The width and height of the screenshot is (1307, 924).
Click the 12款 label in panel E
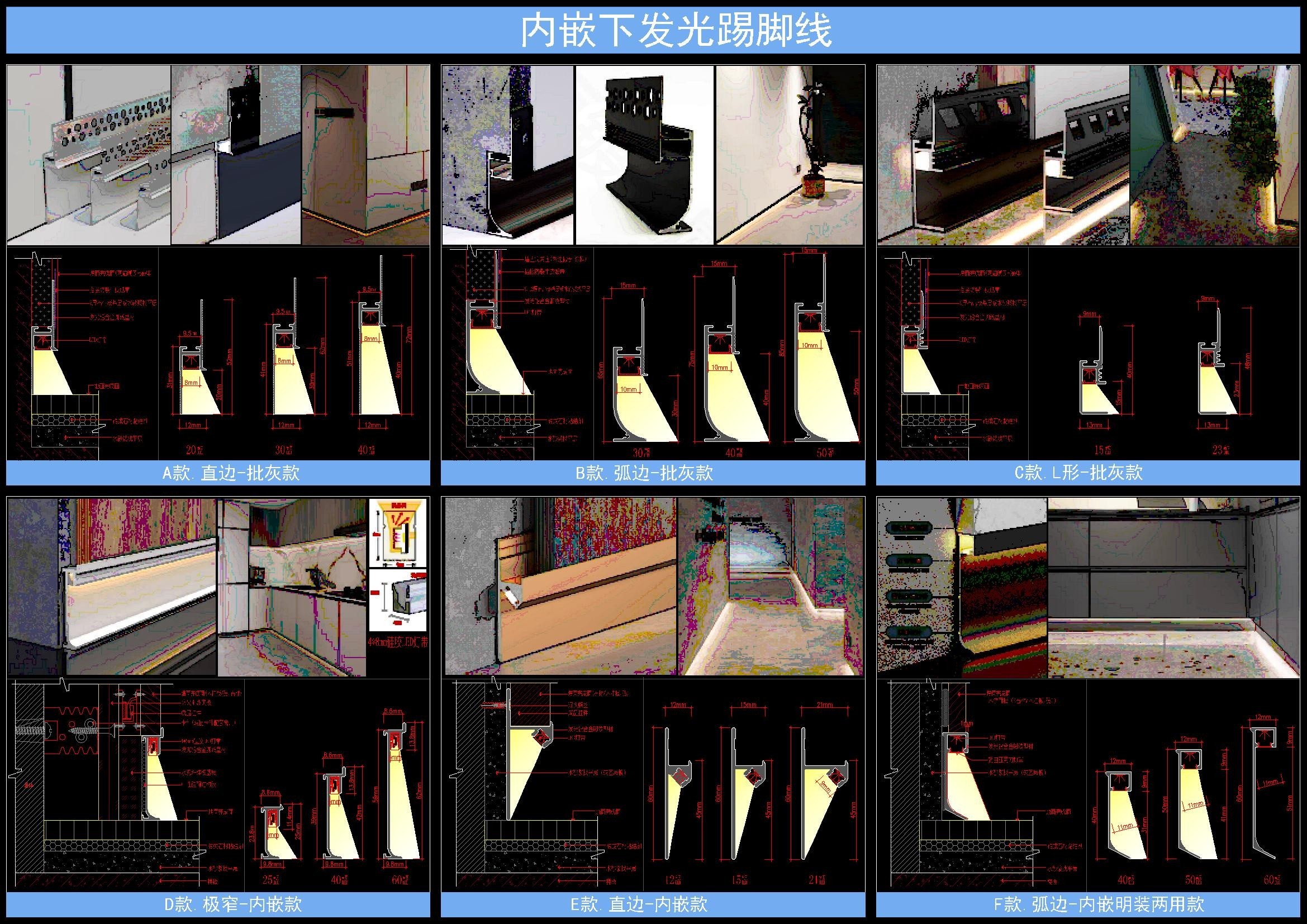tap(673, 880)
